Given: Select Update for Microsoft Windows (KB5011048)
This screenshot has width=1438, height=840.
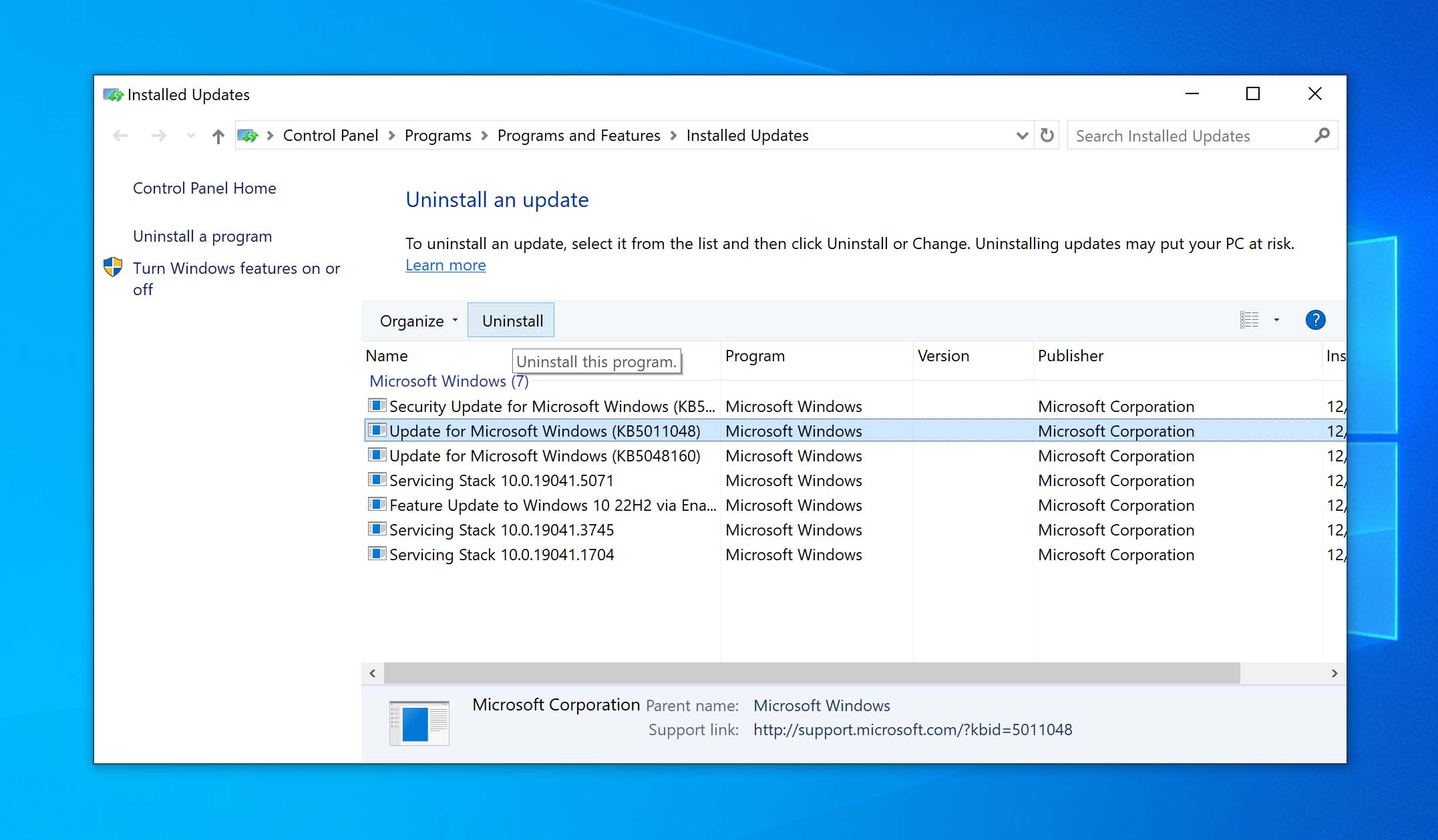Looking at the screenshot, I should click(x=855, y=431).
